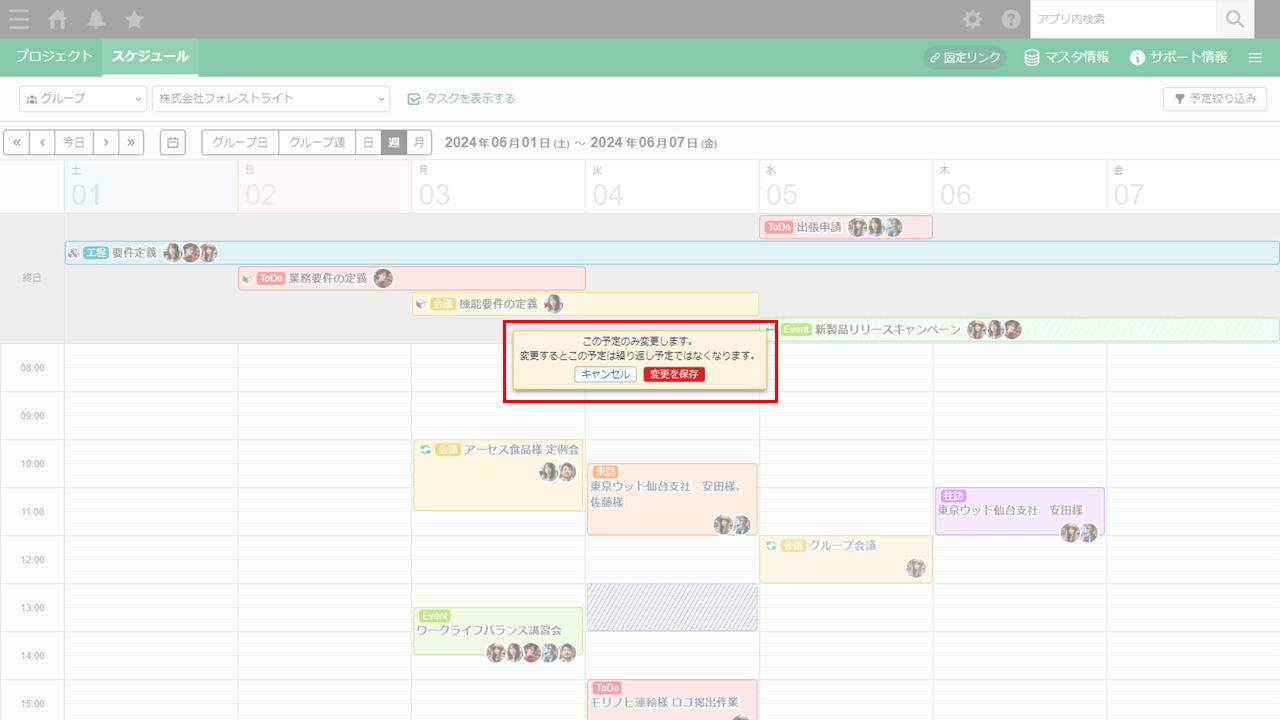This screenshot has width=1280, height=720.
Task: Open 新製品リリースキャンペーン event
Action: pos(1020,330)
